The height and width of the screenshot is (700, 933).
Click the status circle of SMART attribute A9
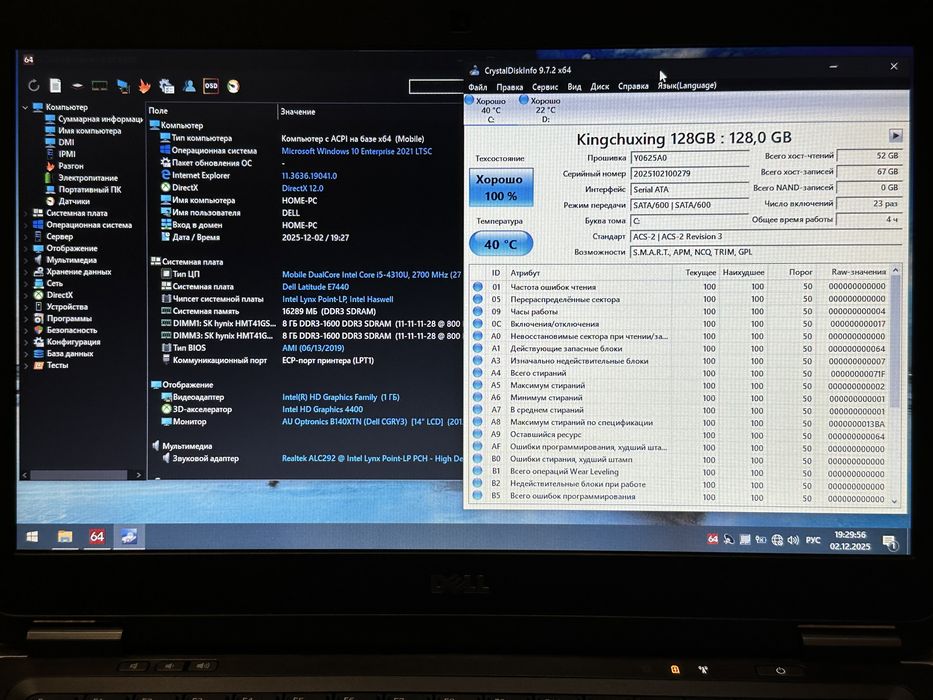[x=478, y=434]
